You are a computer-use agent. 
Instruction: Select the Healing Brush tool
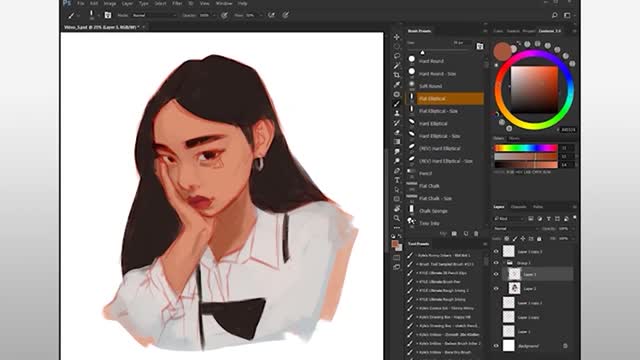[x=397, y=94]
